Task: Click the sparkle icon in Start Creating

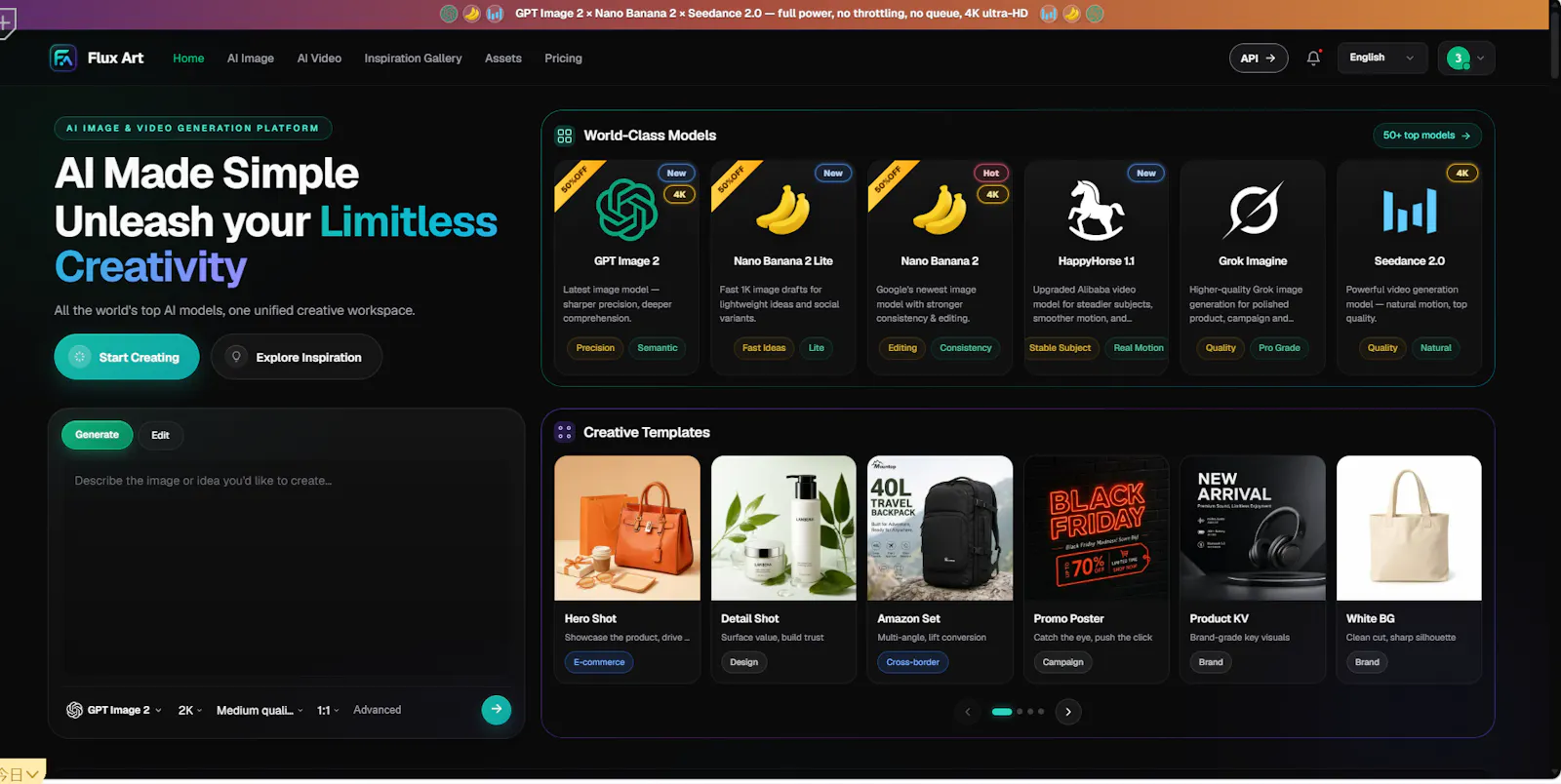Action: click(x=80, y=357)
